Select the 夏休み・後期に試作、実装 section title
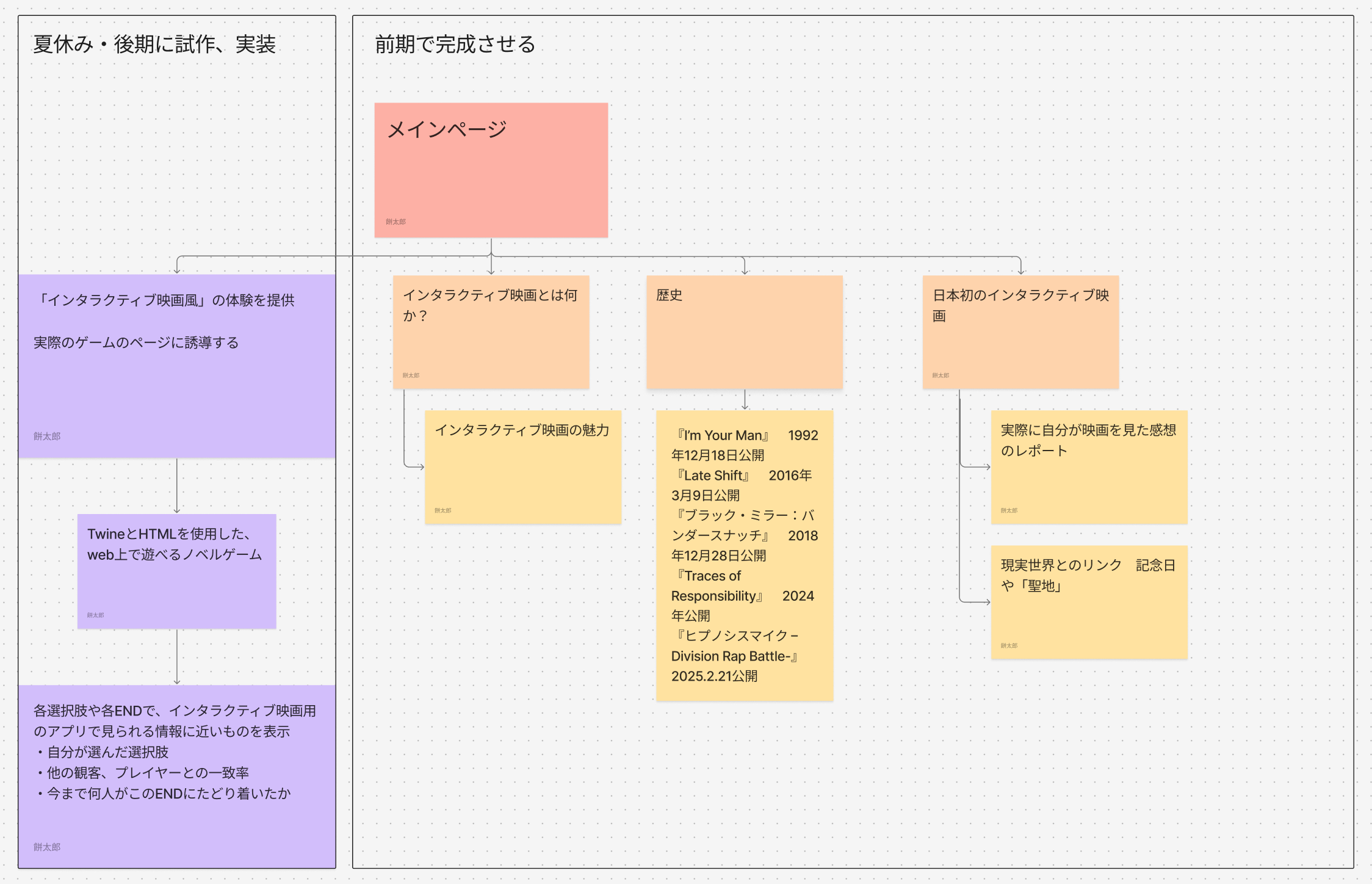The height and width of the screenshot is (884, 1372). point(154,45)
